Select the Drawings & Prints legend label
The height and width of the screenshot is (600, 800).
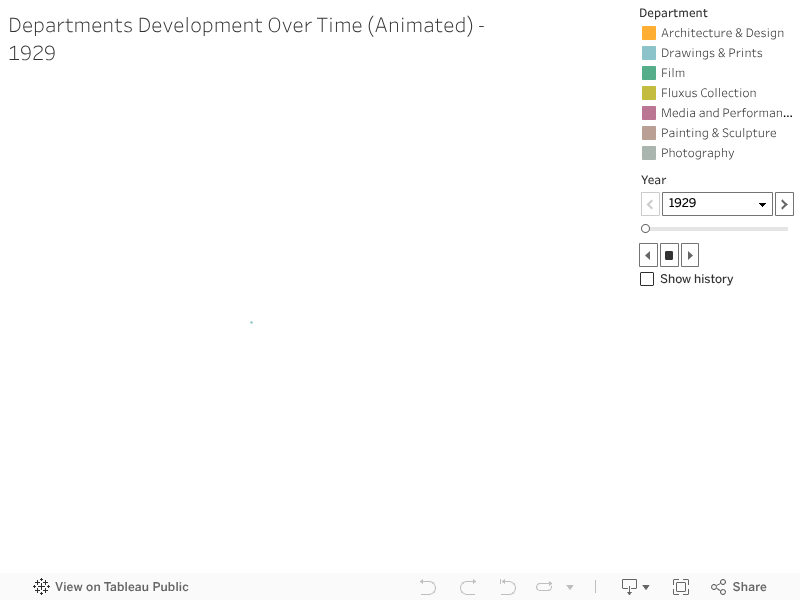[x=711, y=53]
